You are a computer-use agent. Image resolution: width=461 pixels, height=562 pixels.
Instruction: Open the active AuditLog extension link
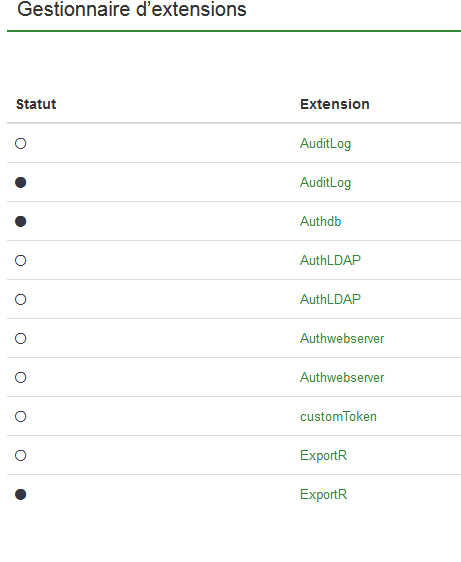325,183
